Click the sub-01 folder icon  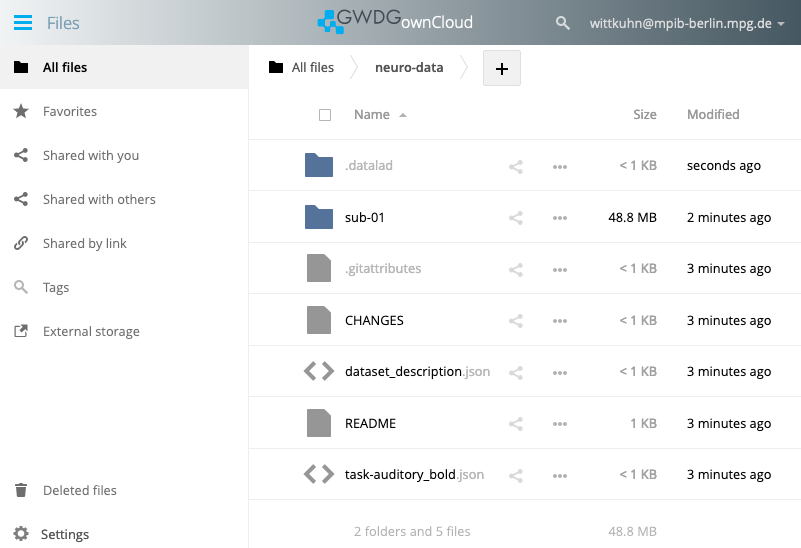(319, 217)
